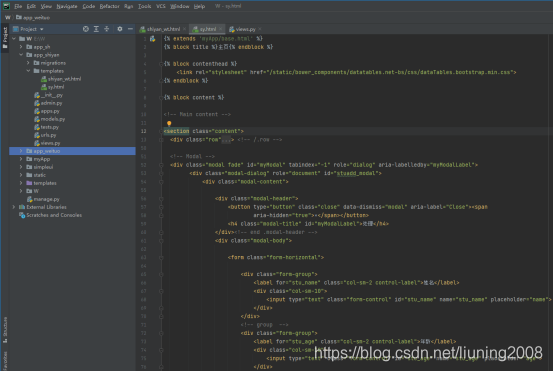The height and width of the screenshot is (372, 553).
Task: Expand the simpleui folder arrow
Action: pyautogui.click(x=21, y=167)
